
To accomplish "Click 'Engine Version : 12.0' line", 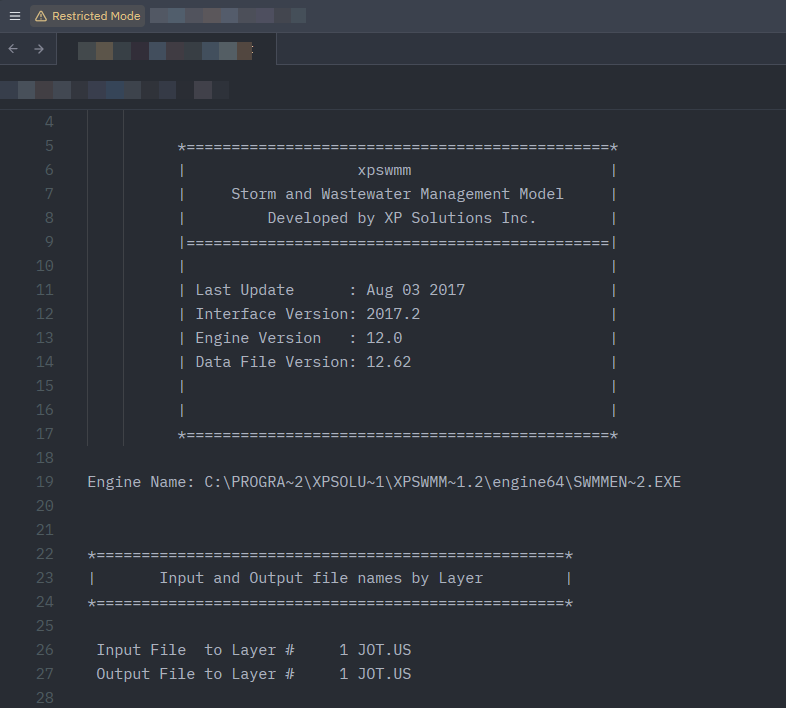I will 299,338.
